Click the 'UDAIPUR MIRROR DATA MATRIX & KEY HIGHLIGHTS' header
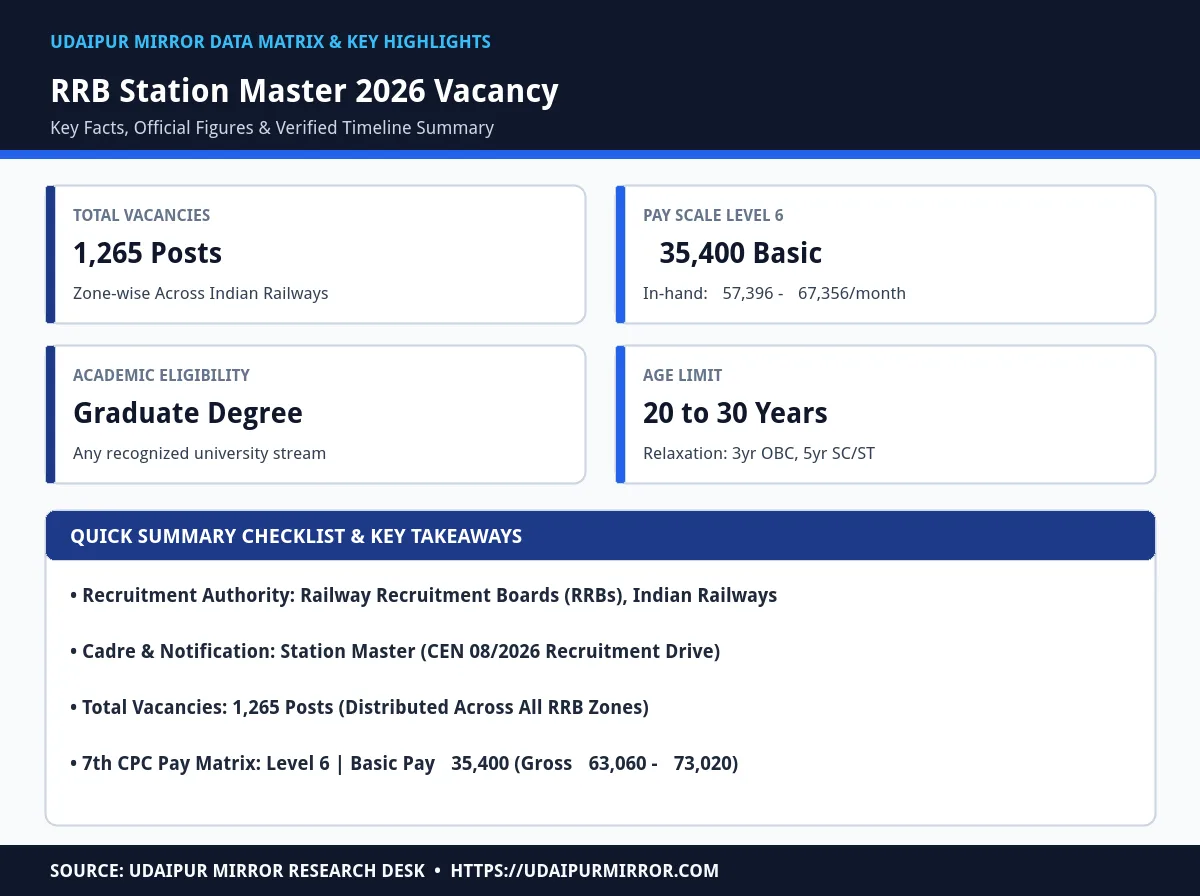The image size is (1200, 896). pos(270,42)
